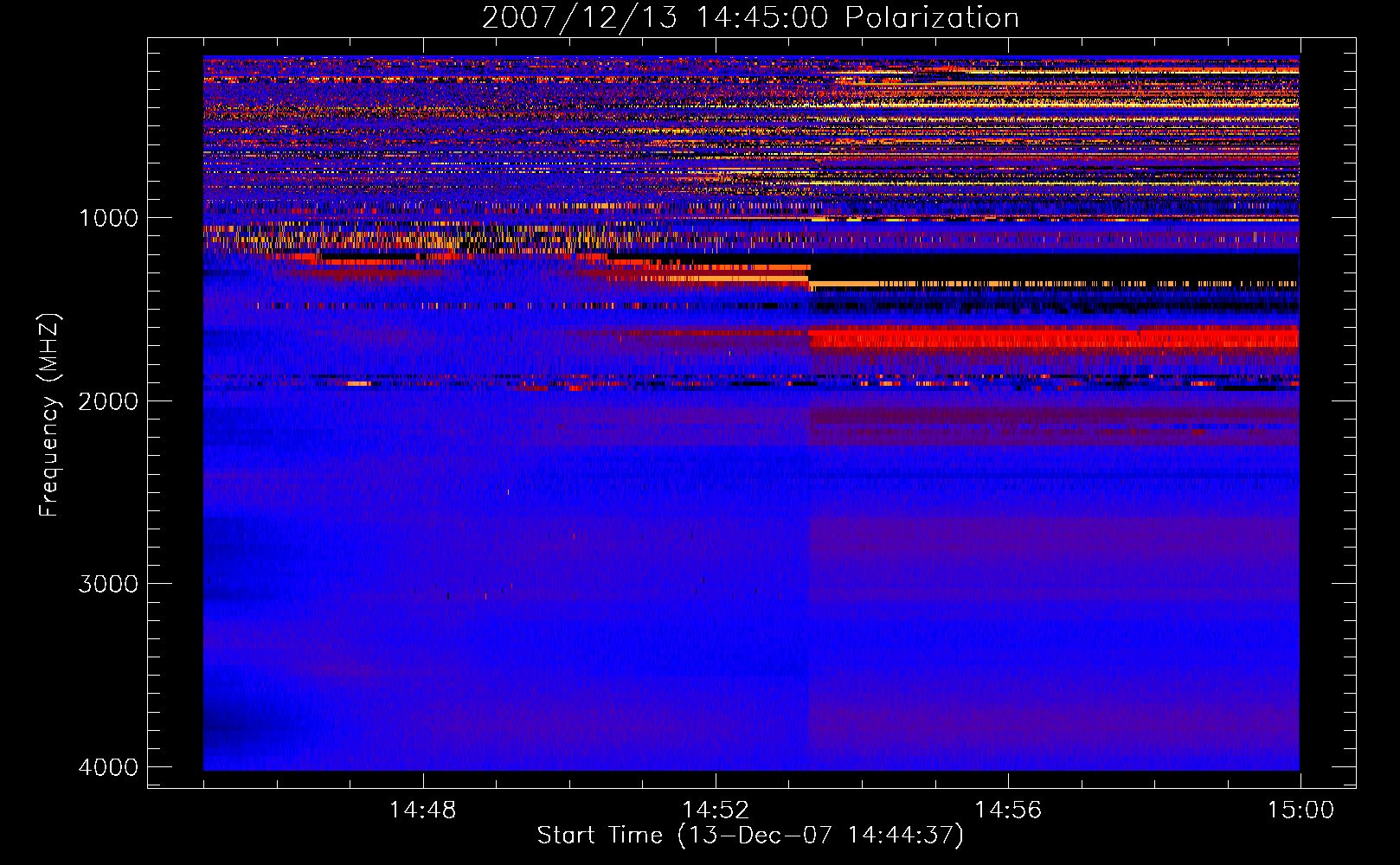This screenshot has width=1400, height=865.
Task: Click the 2000 frequency tick label
Action: tap(108, 400)
